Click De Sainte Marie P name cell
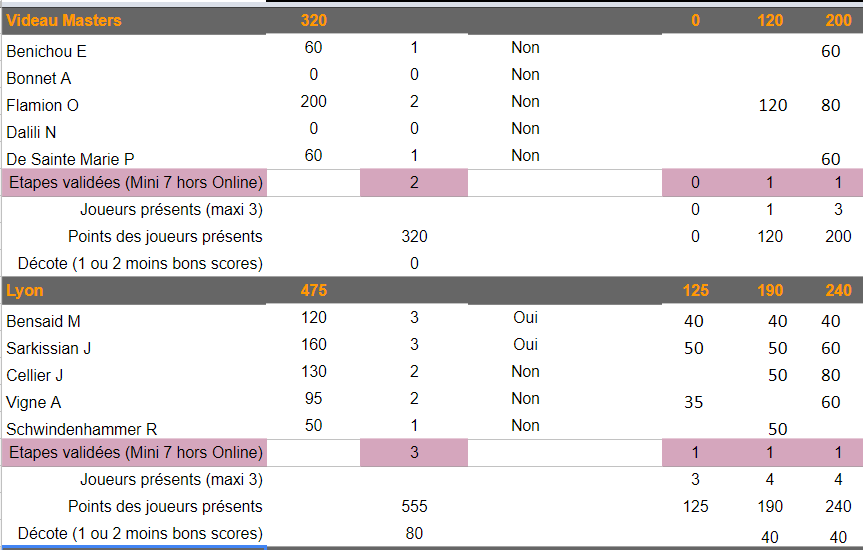The height and width of the screenshot is (550, 863). pyautogui.click(x=134, y=160)
